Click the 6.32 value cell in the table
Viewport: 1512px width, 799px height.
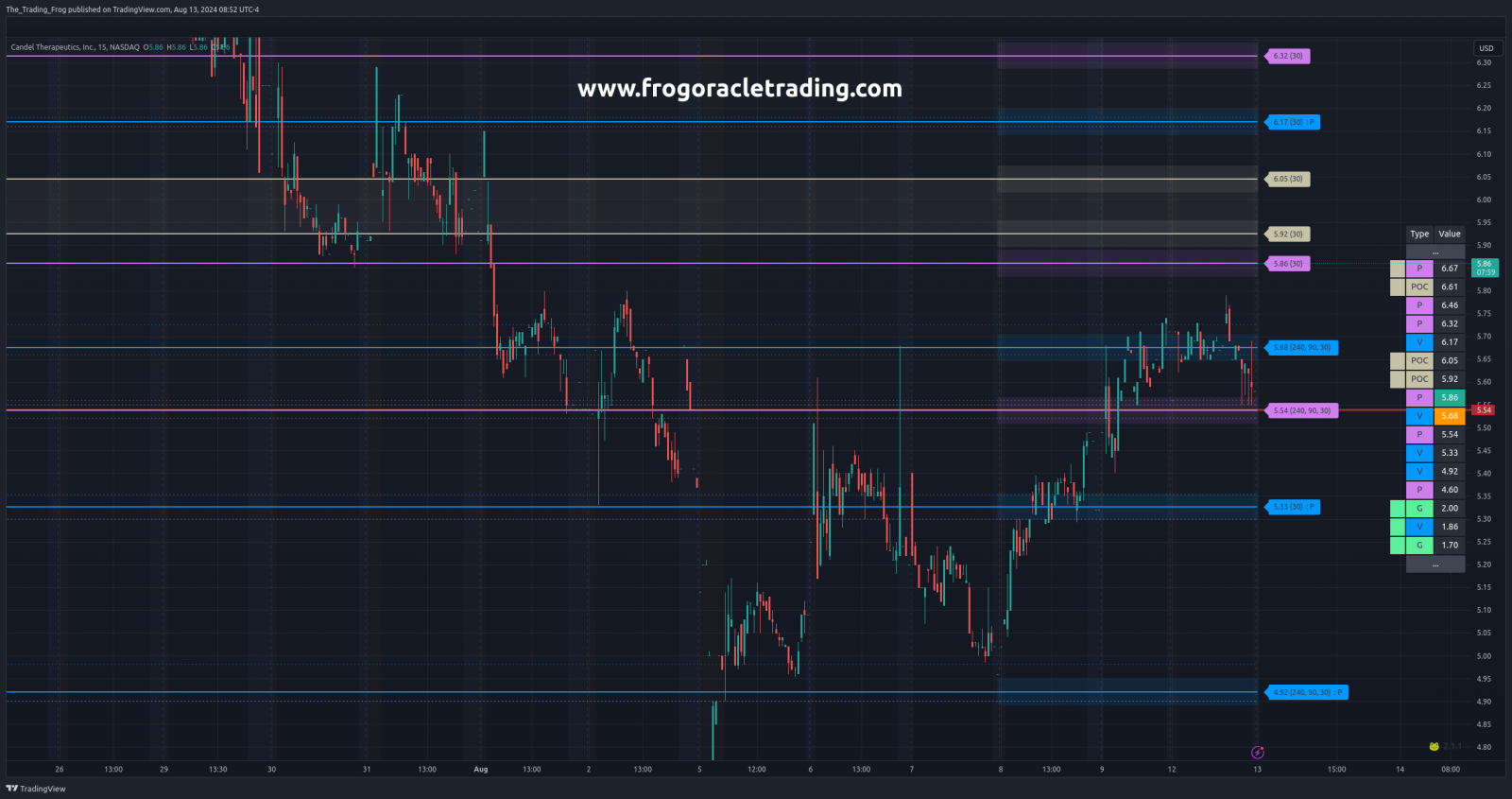click(x=1450, y=323)
